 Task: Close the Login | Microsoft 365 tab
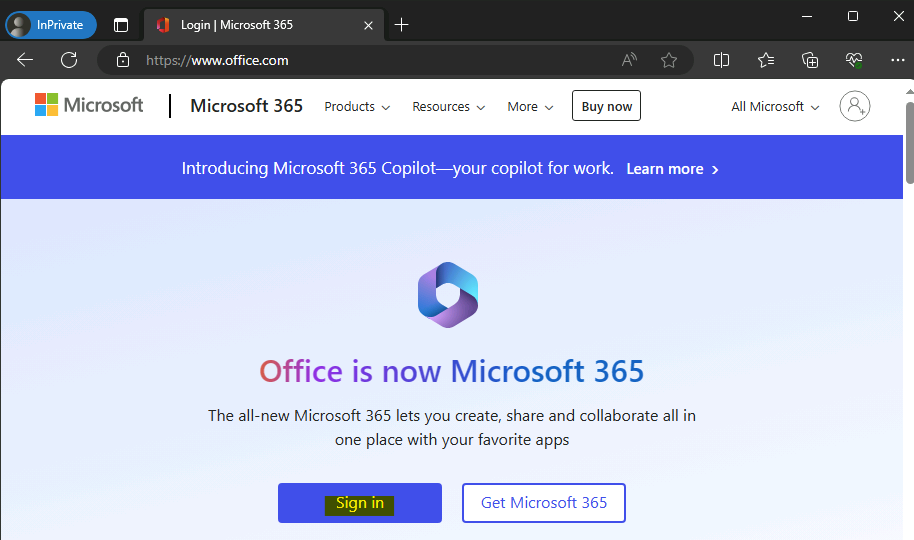368,25
